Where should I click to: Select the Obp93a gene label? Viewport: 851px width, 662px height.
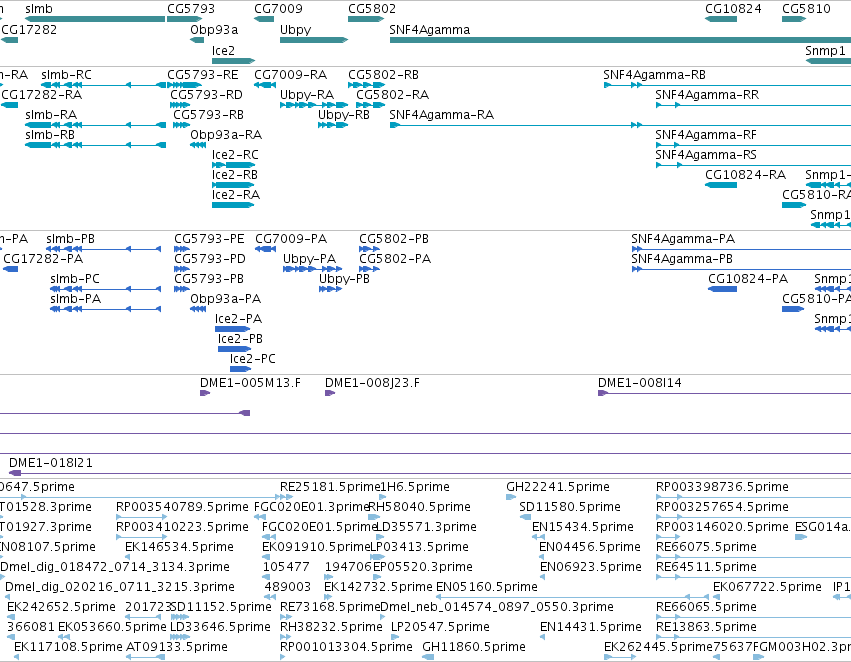[214, 29]
